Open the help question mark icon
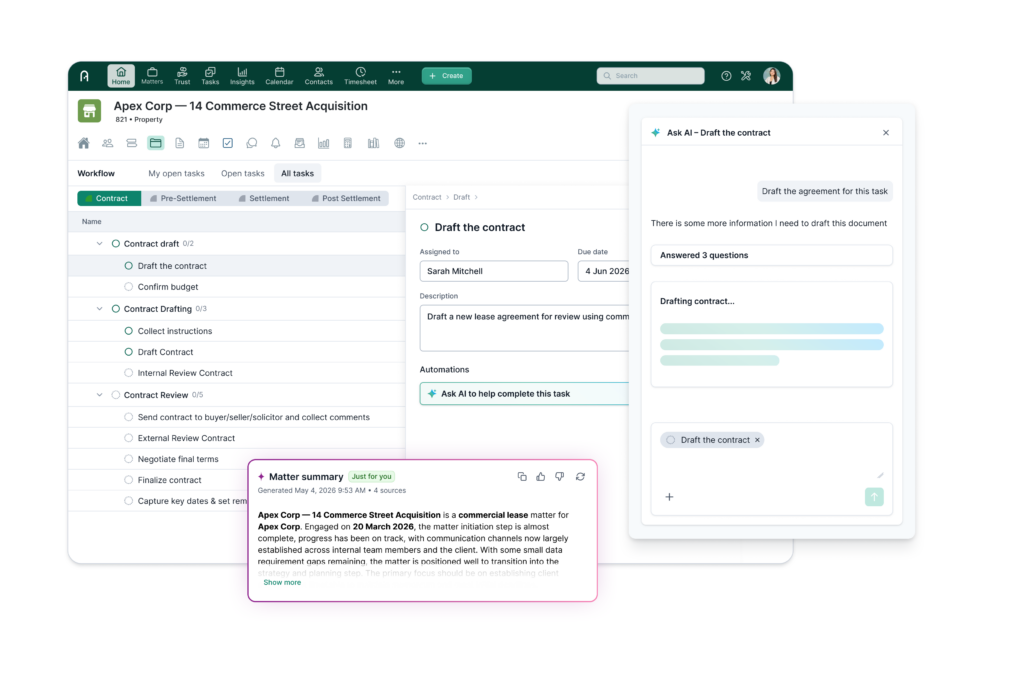1024x679 pixels. coord(726,76)
